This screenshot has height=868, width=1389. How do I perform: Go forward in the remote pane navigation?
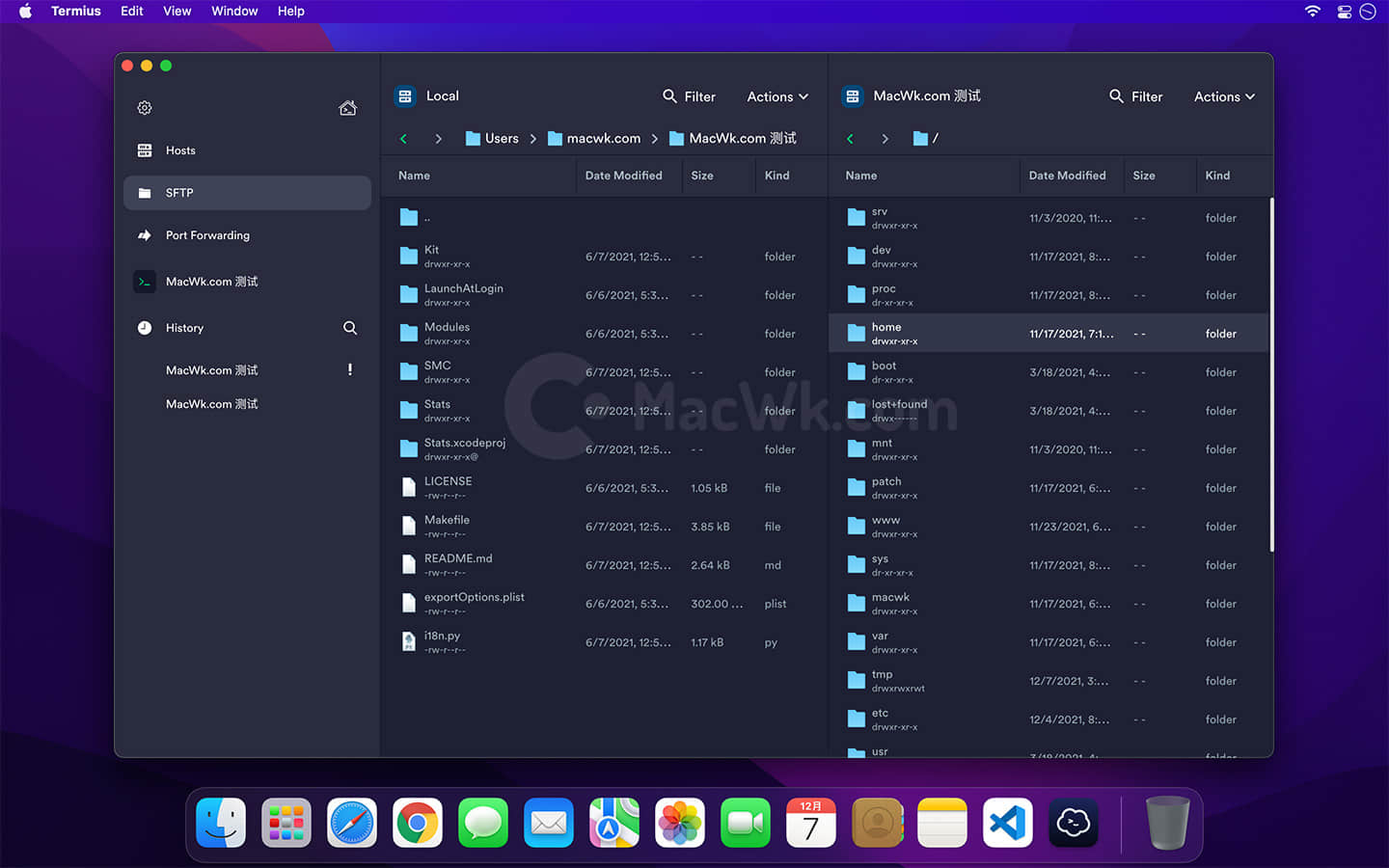[x=885, y=139]
